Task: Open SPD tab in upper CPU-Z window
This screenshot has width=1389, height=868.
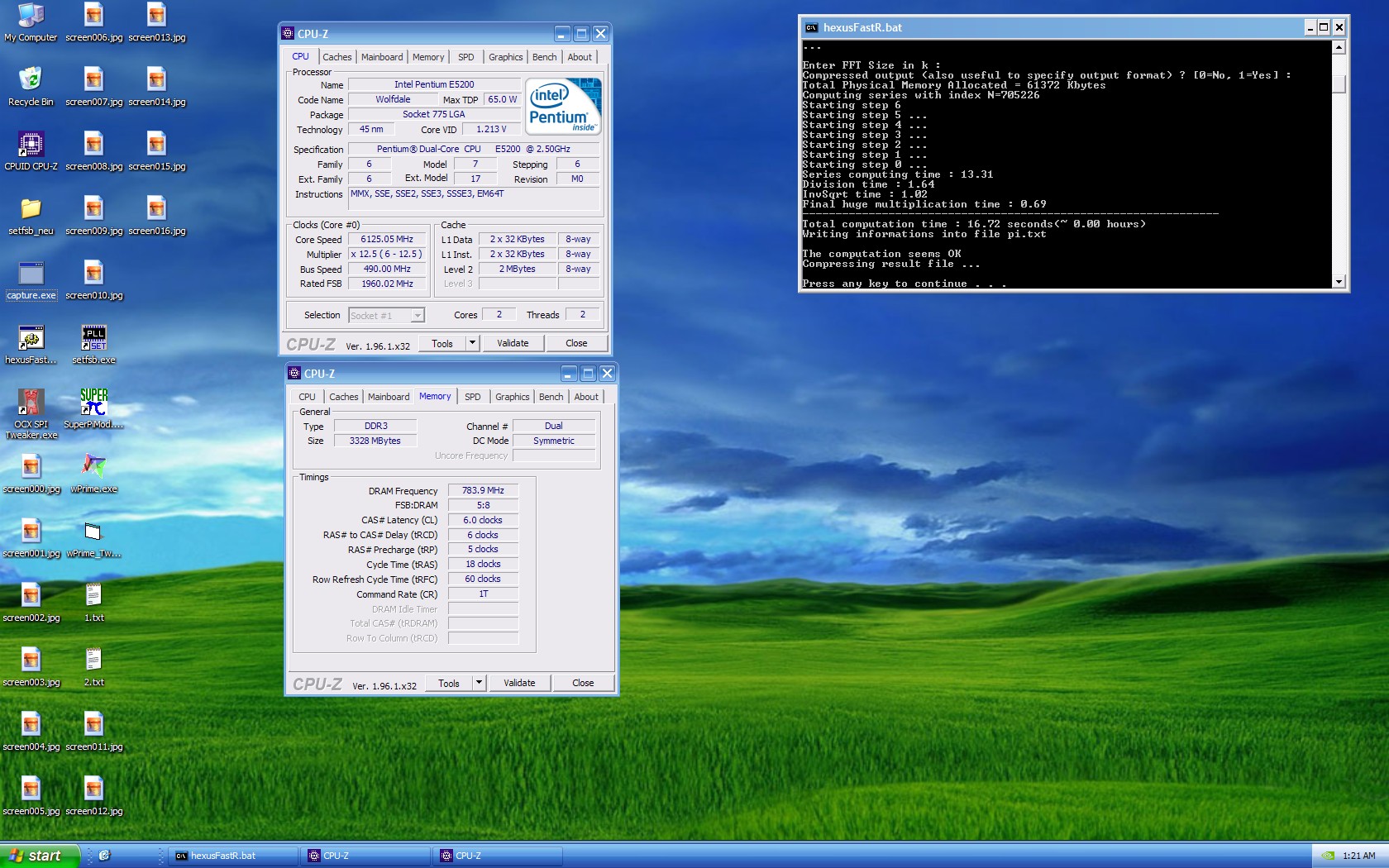Action: pos(466,57)
